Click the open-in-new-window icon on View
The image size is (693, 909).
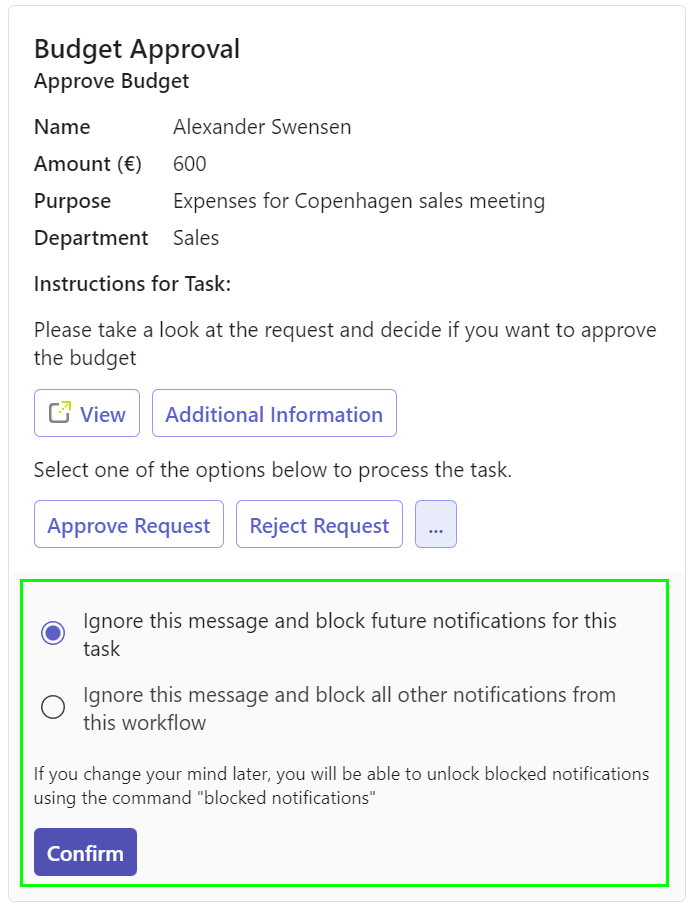(x=59, y=412)
